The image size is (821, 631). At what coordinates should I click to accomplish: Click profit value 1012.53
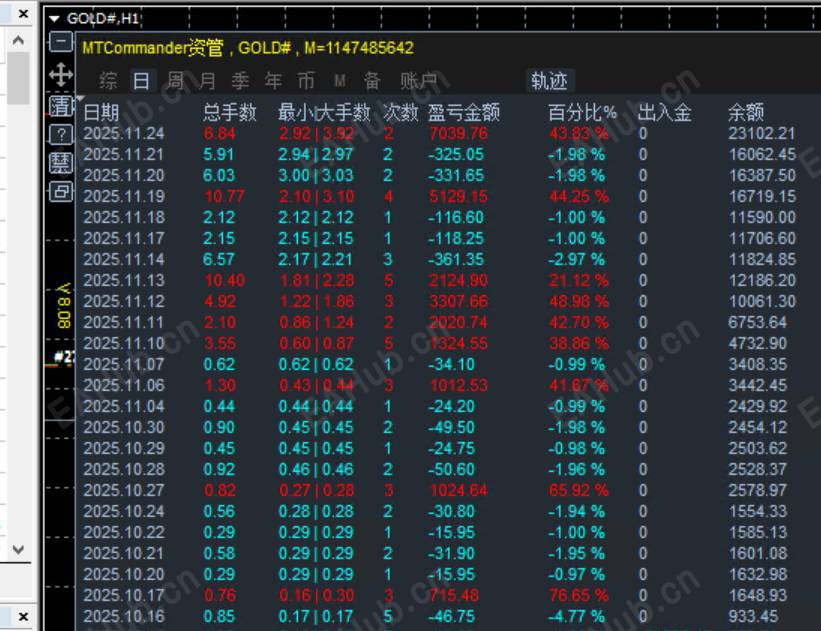[x=458, y=385]
